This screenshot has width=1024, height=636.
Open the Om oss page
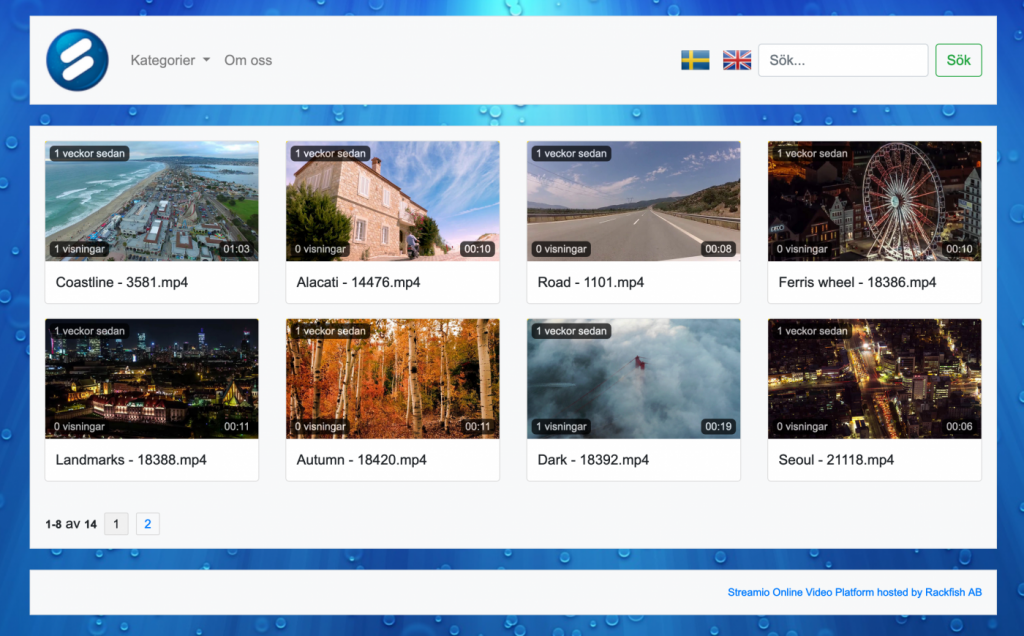click(248, 60)
